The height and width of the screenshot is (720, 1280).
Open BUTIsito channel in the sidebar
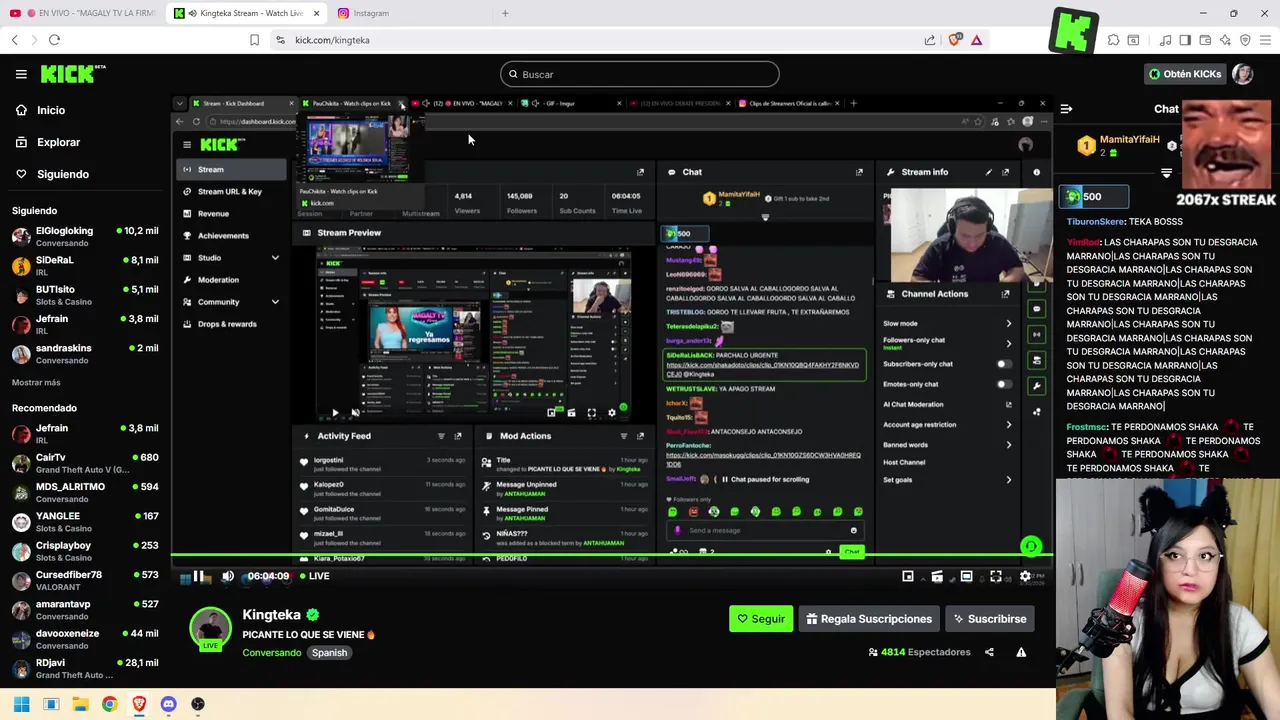[85, 295]
